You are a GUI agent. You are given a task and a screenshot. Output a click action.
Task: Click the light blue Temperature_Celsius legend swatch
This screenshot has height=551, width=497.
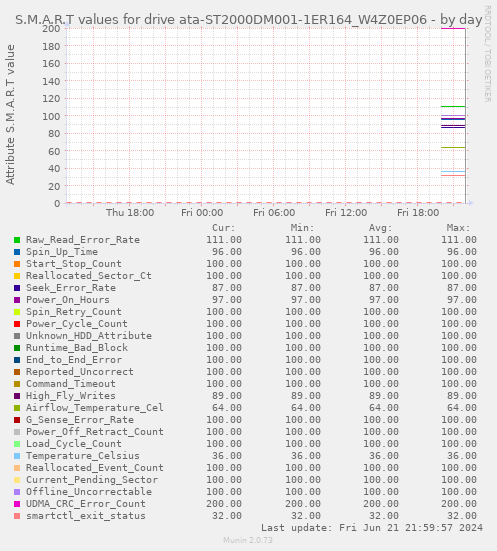coord(17,456)
